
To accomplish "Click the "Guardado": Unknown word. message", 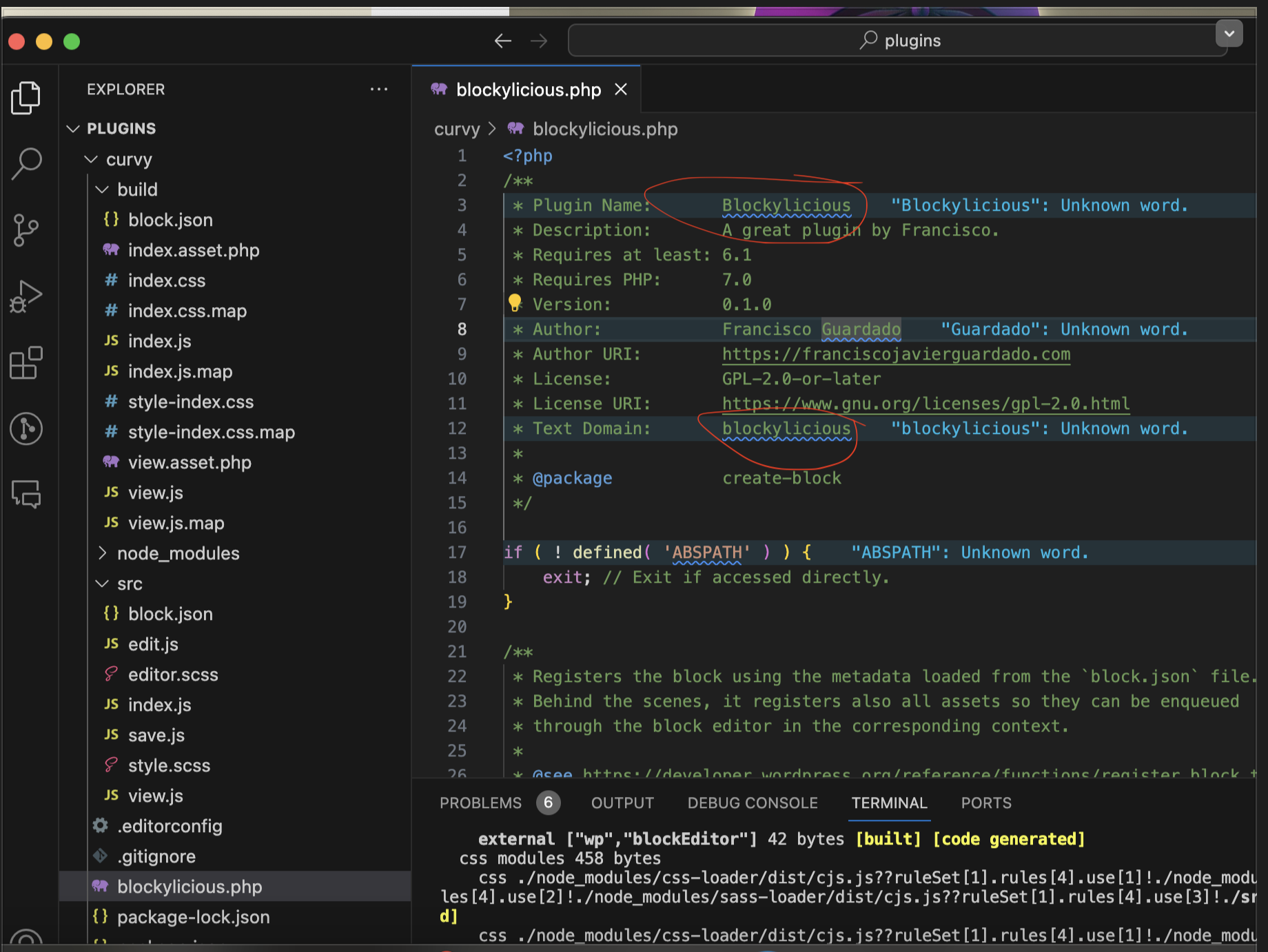I will [x=1065, y=329].
